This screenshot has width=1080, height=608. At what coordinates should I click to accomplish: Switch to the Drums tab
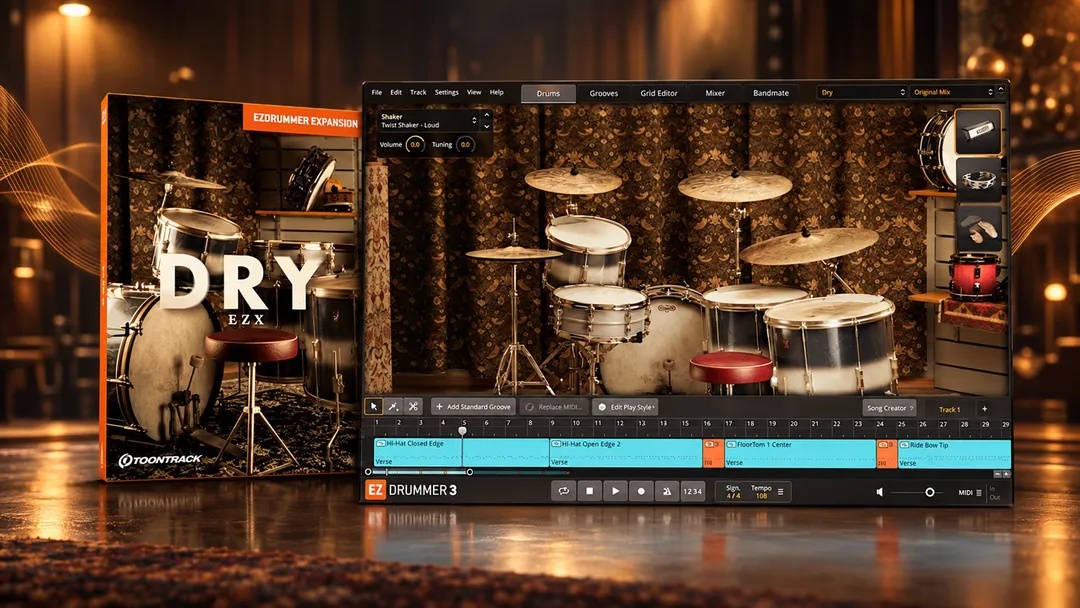548,93
